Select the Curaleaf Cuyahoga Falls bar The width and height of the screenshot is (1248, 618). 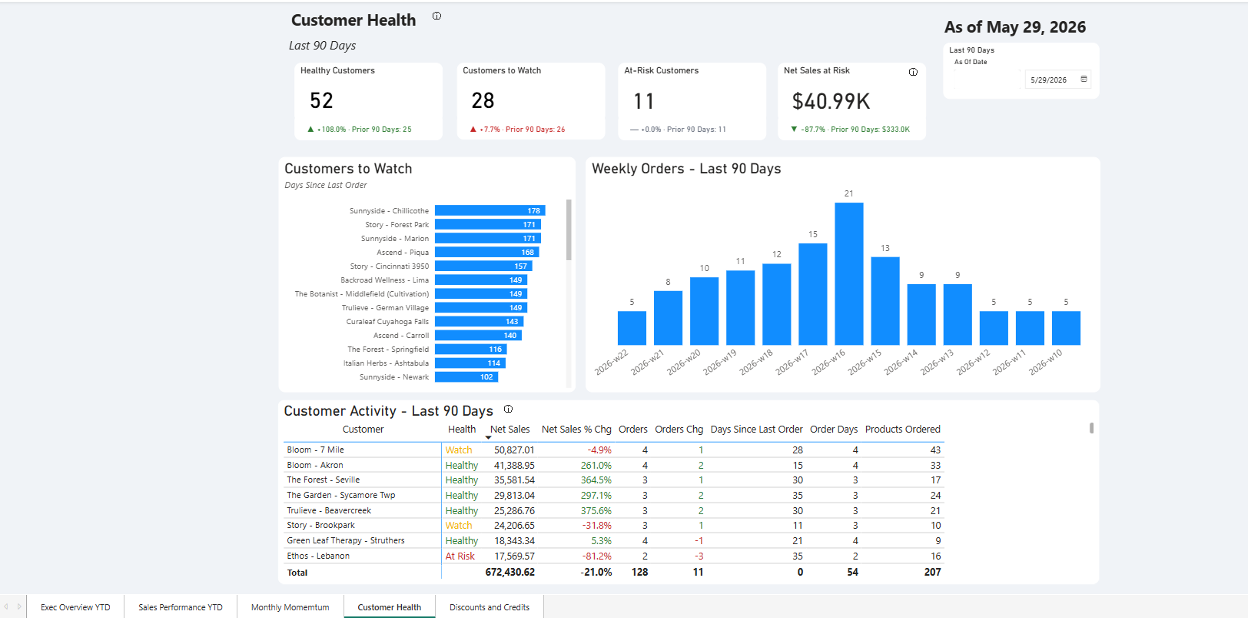pyautogui.click(x=479, y=321)
